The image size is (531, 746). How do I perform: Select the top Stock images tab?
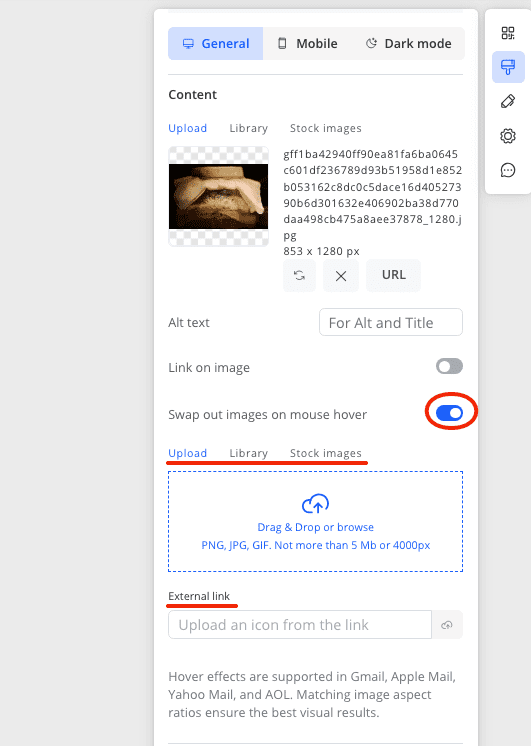point(325,128)
